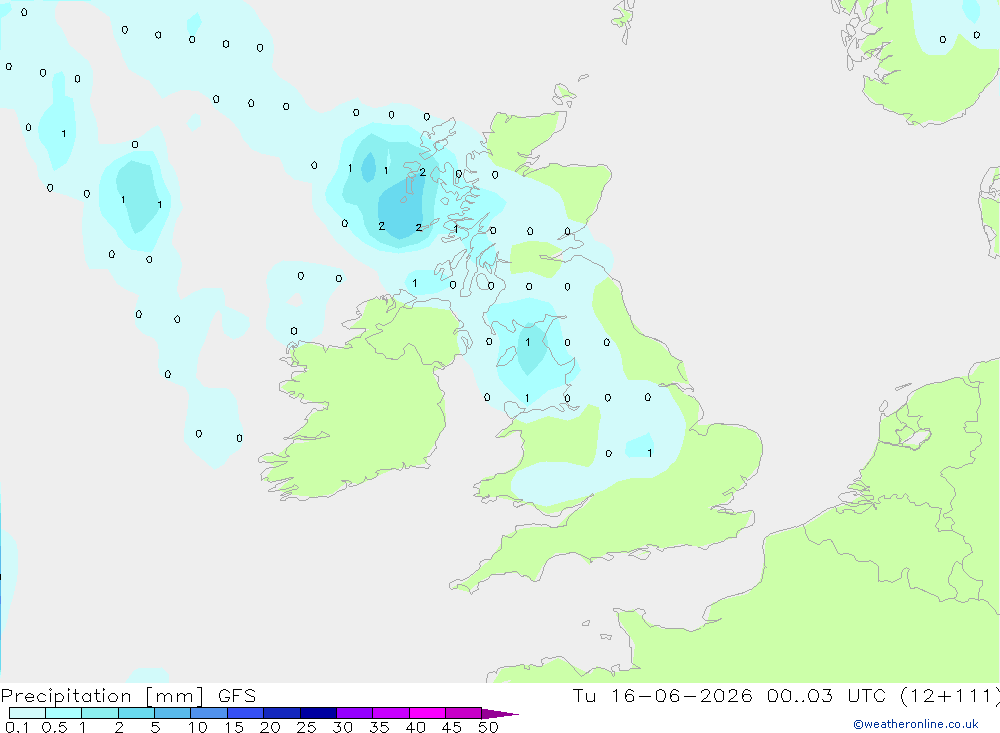Pick the 35–40 mm violet legend swatch

pos(391,713)
